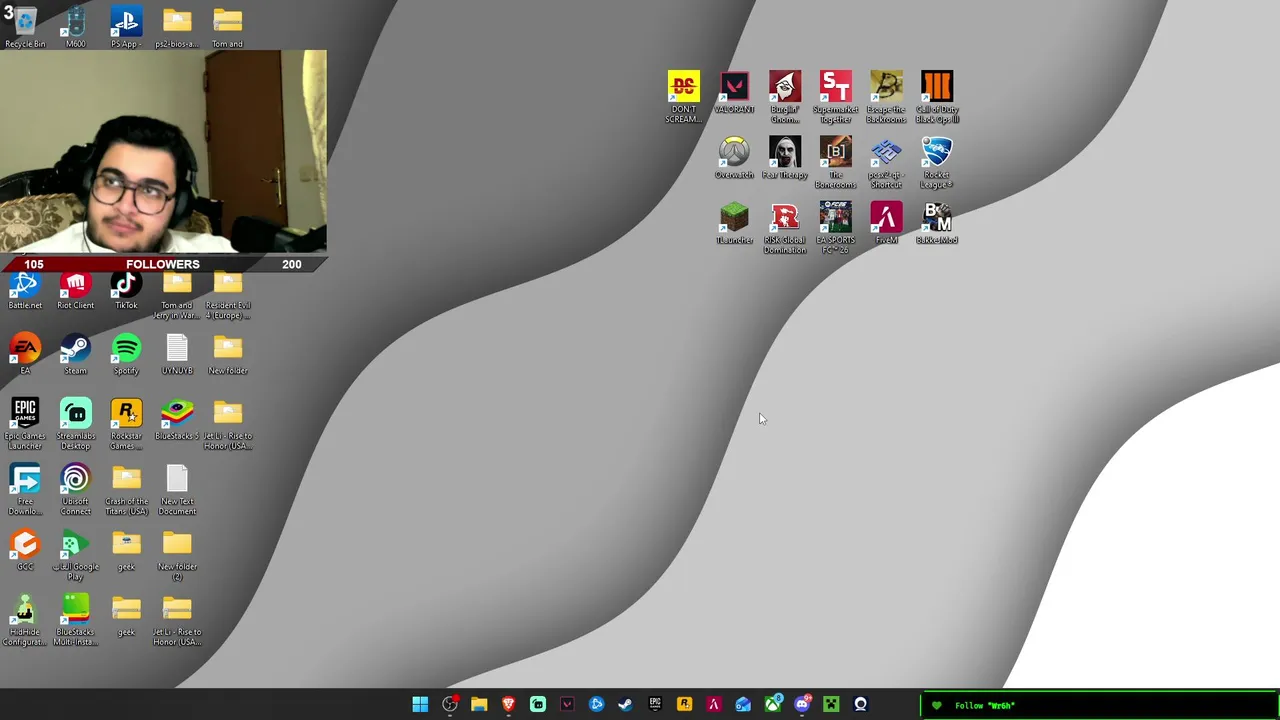Open the Xbox app on the taskbar
1280x720 pixels.
coord(773,704)
